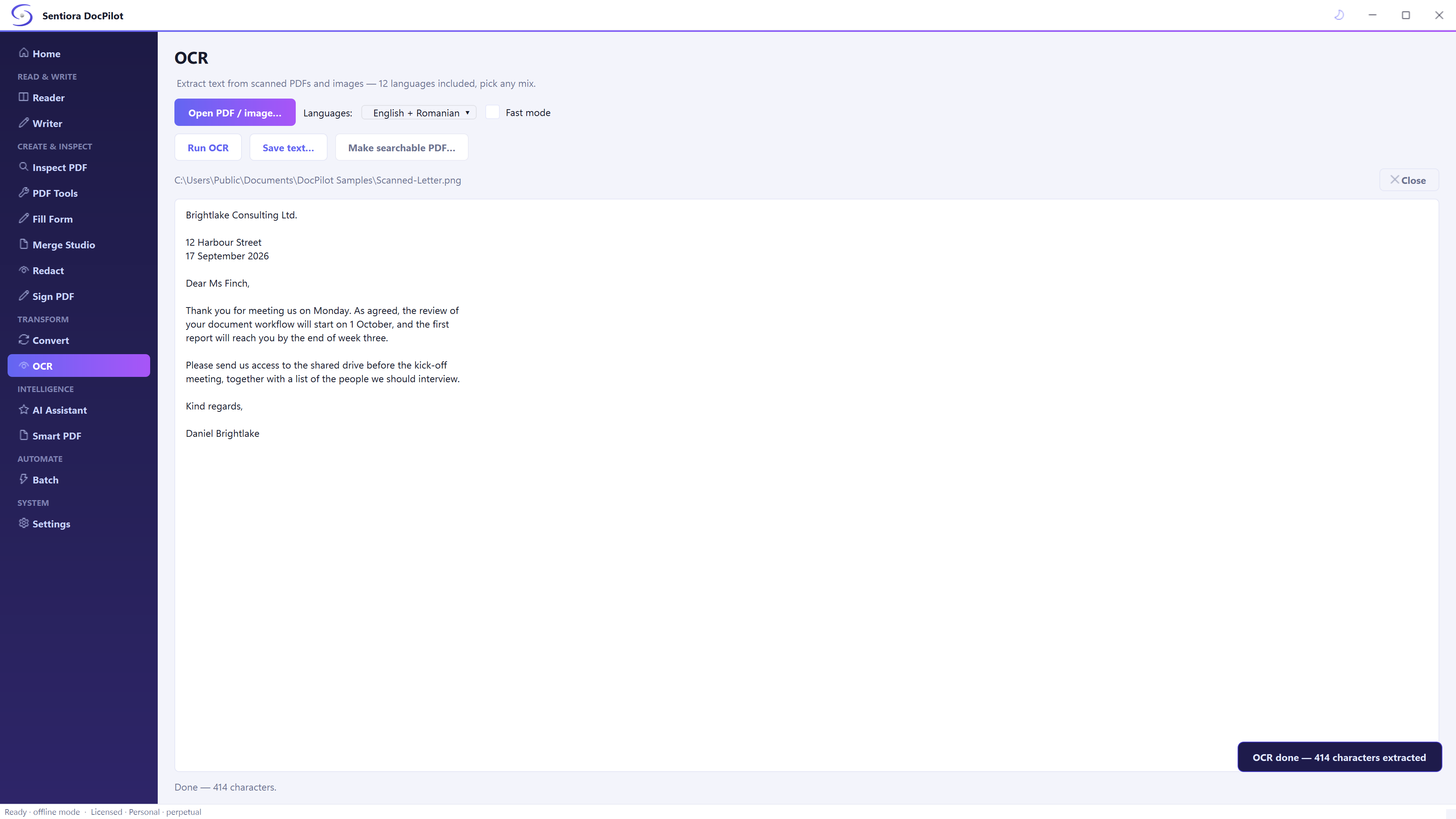Click Open PDF / image... button

click(x=235, y=113)
